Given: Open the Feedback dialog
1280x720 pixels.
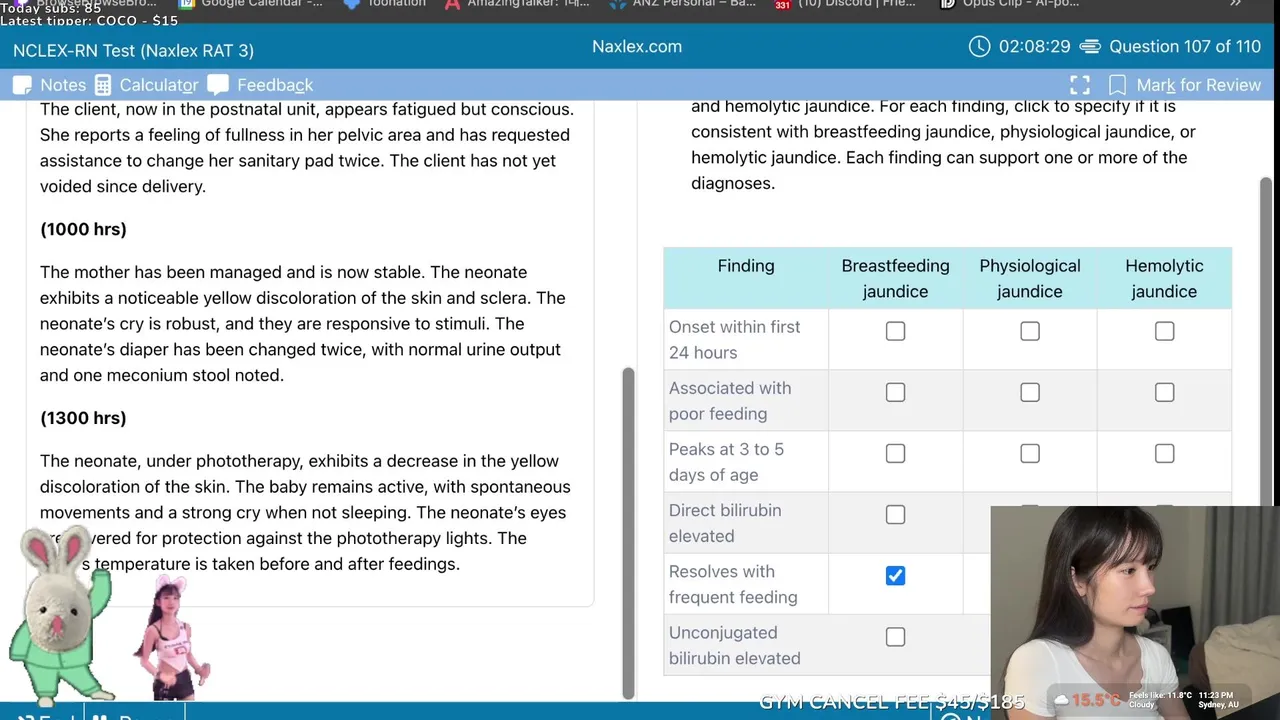Looking at the screenshot, I should coord(260,85).
